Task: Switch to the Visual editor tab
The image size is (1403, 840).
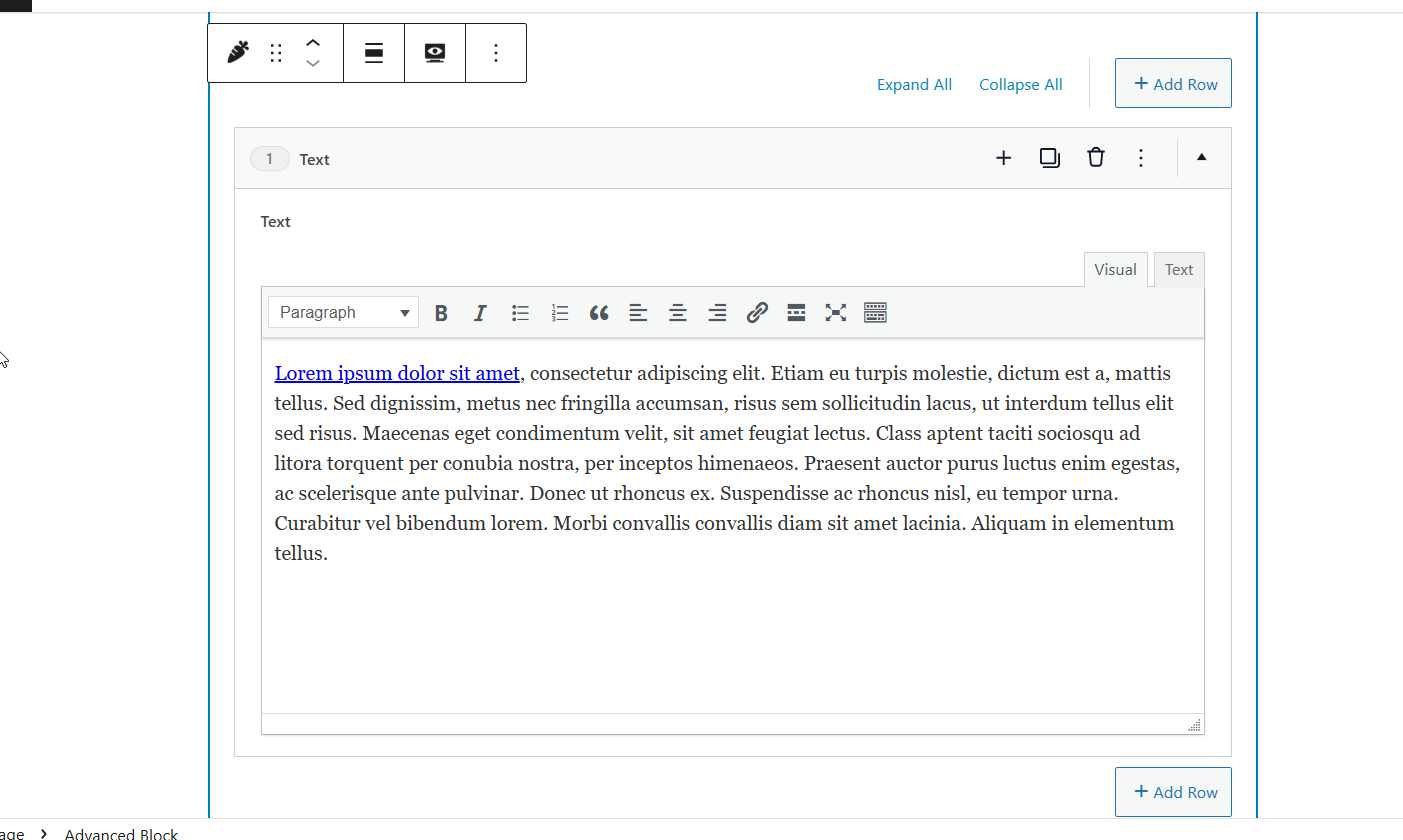Action: [x=1115, y=270]
